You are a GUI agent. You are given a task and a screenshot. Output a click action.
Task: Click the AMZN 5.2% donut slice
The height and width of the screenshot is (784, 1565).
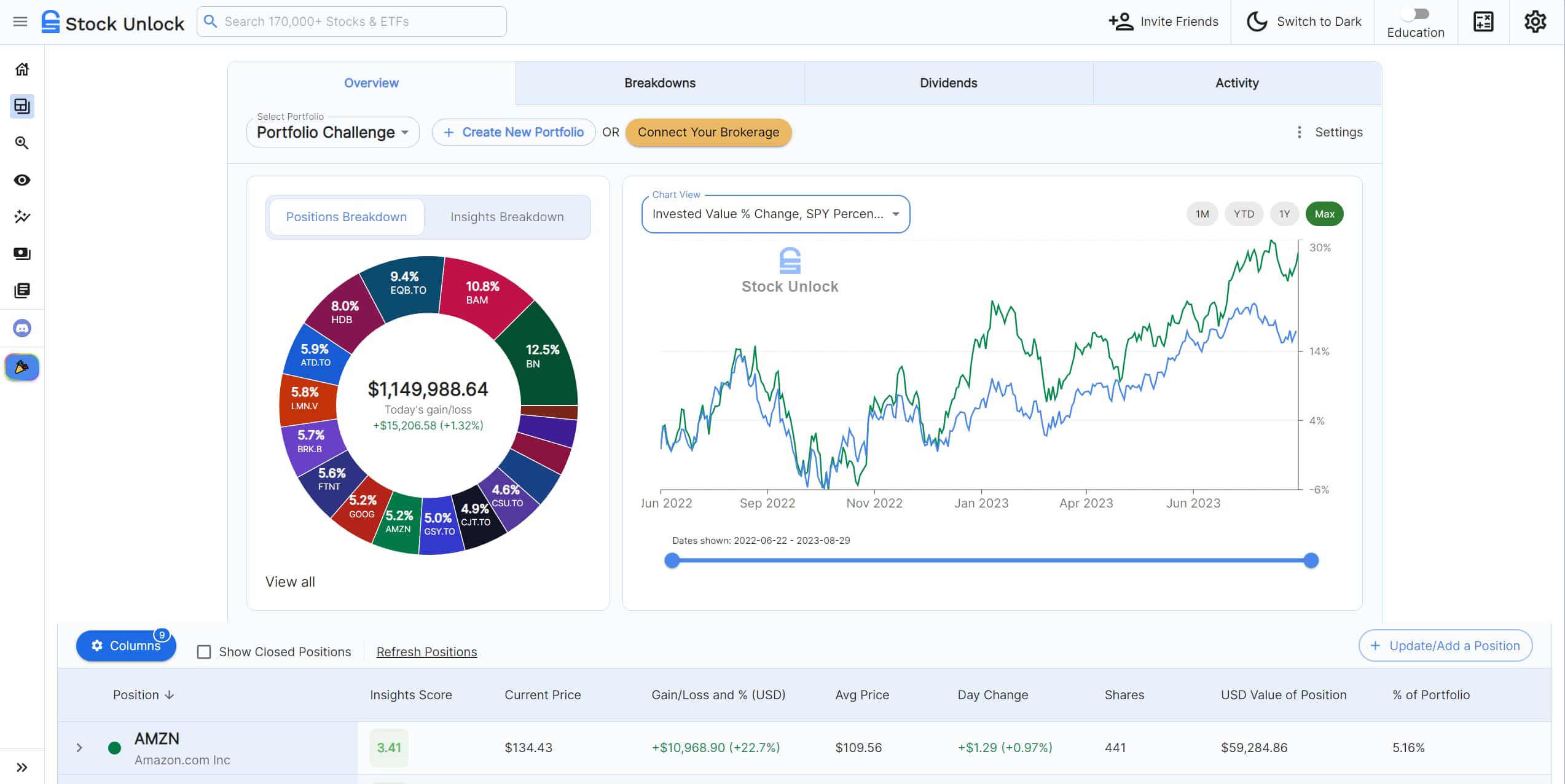click(x=398, y=522)
